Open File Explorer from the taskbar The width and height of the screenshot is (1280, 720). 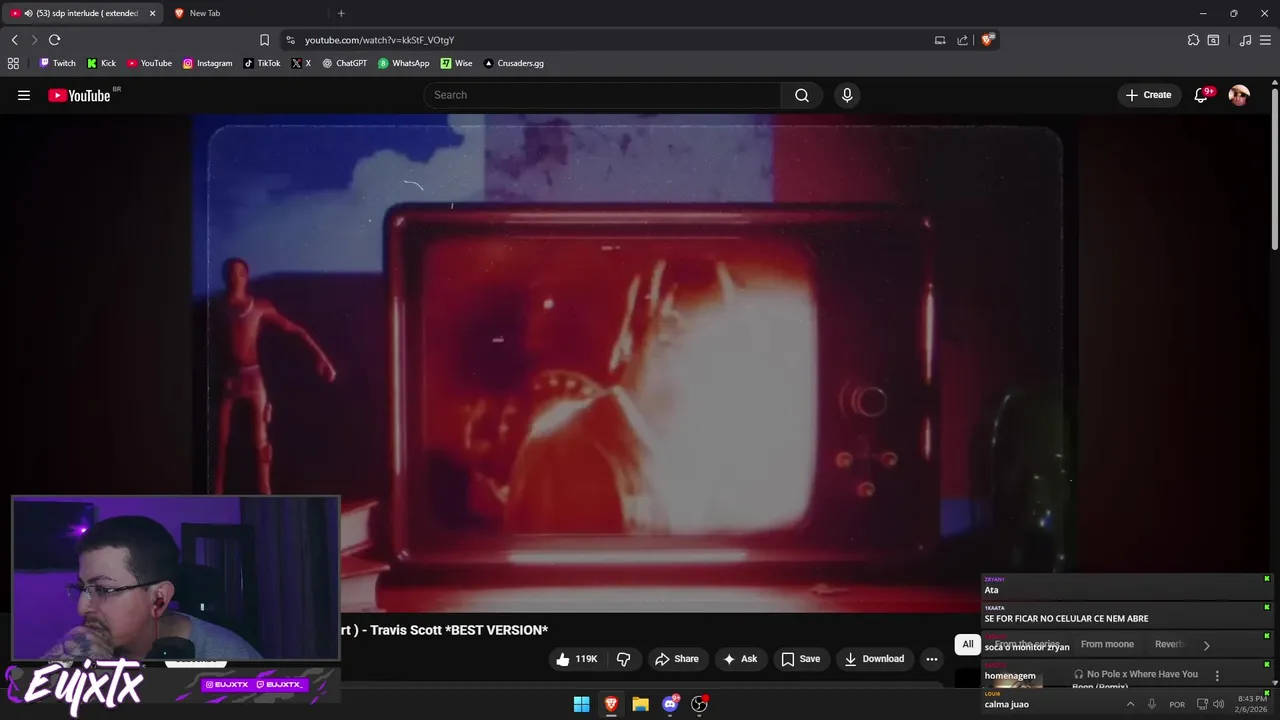pos(640,704)
